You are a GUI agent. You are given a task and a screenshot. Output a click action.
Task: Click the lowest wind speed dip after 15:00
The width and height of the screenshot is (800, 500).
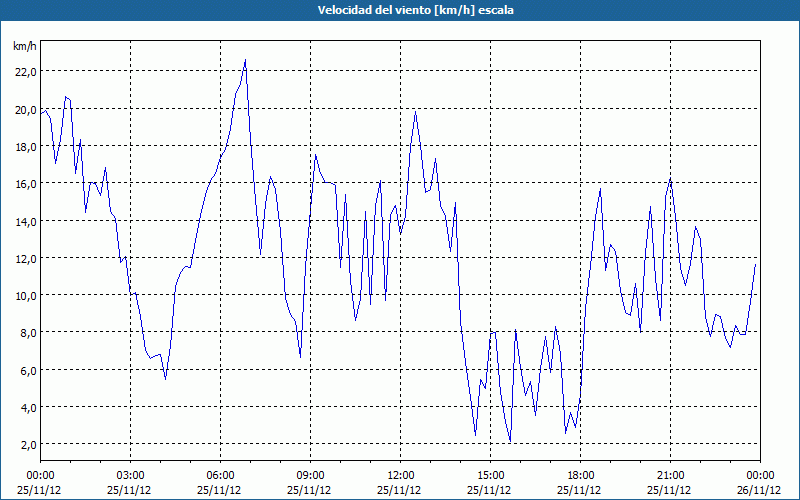(x=510, y=441)
